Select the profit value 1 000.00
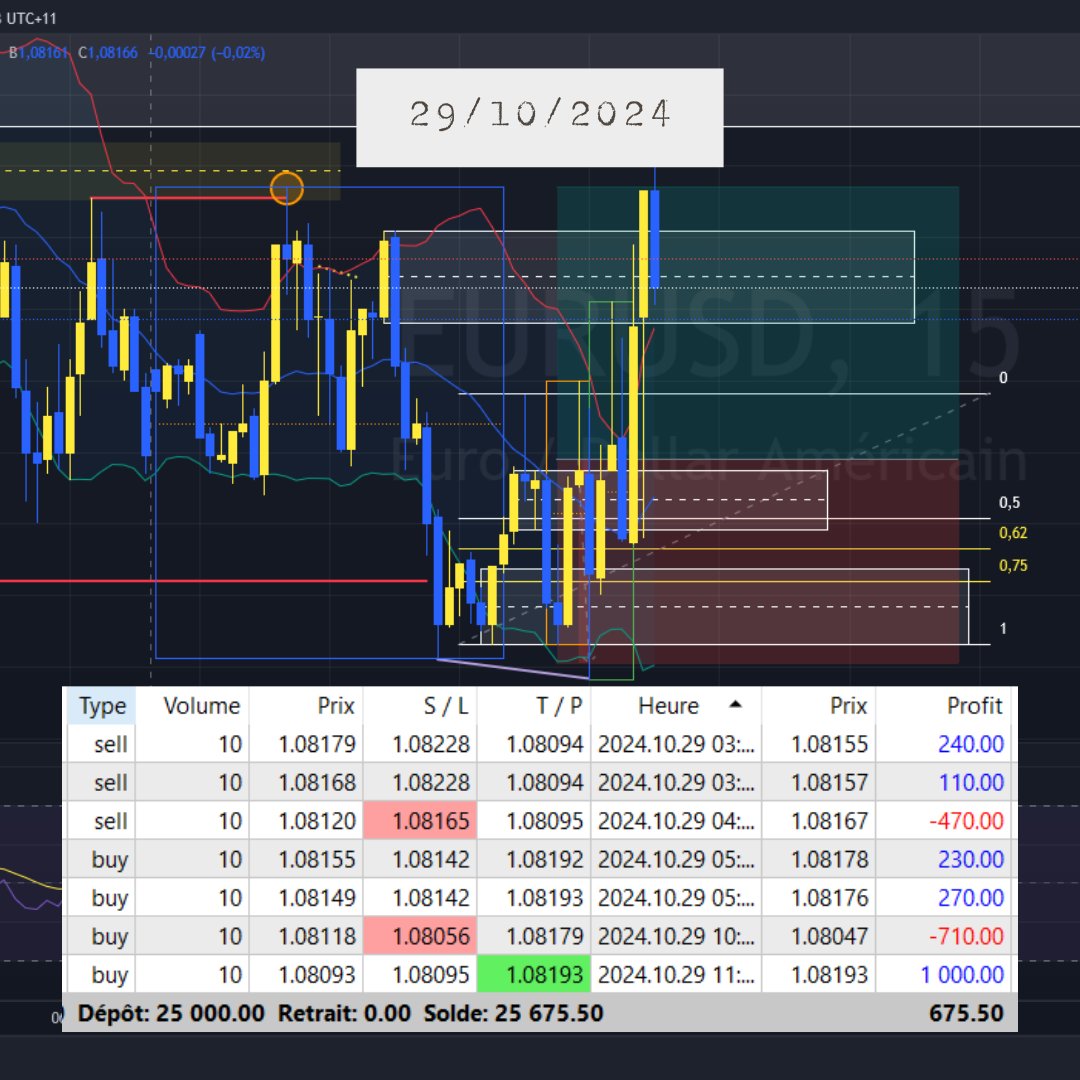Viewport: 1080px width, 1080px height. coord(962,975)
